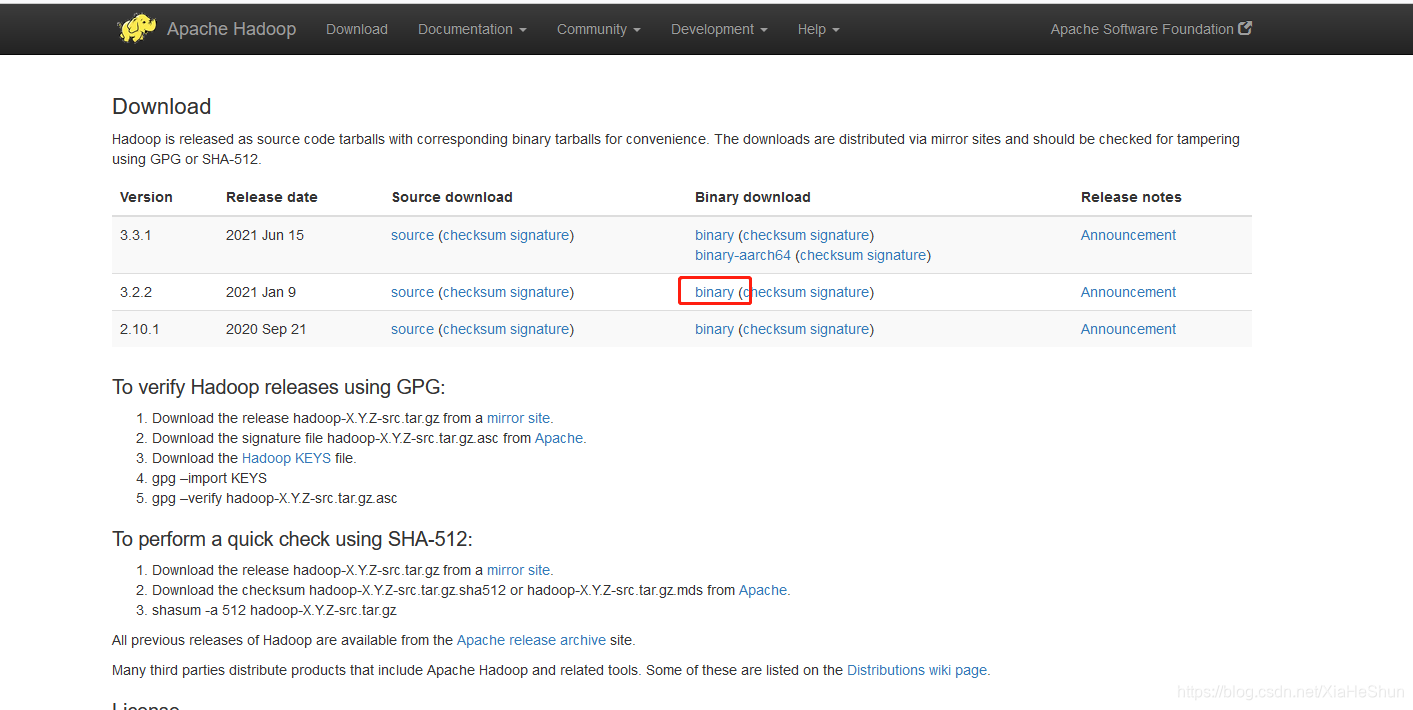
Task: Download binary for version 3.3.1
Action: [714, 235]
